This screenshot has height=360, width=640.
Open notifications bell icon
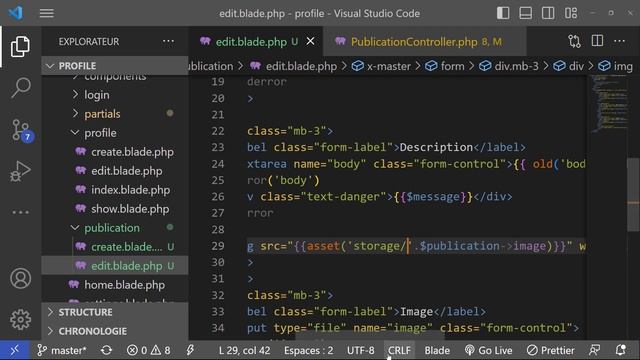click(620, 350)
